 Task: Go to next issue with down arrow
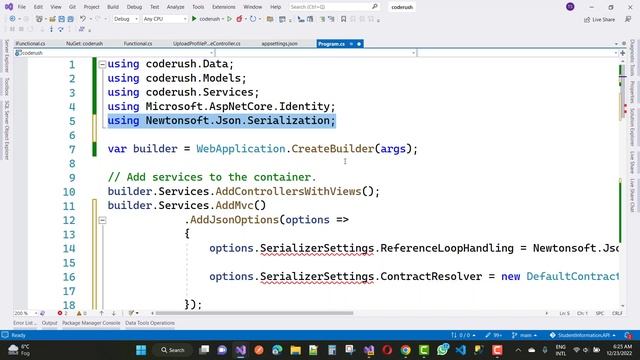[113, 313]
